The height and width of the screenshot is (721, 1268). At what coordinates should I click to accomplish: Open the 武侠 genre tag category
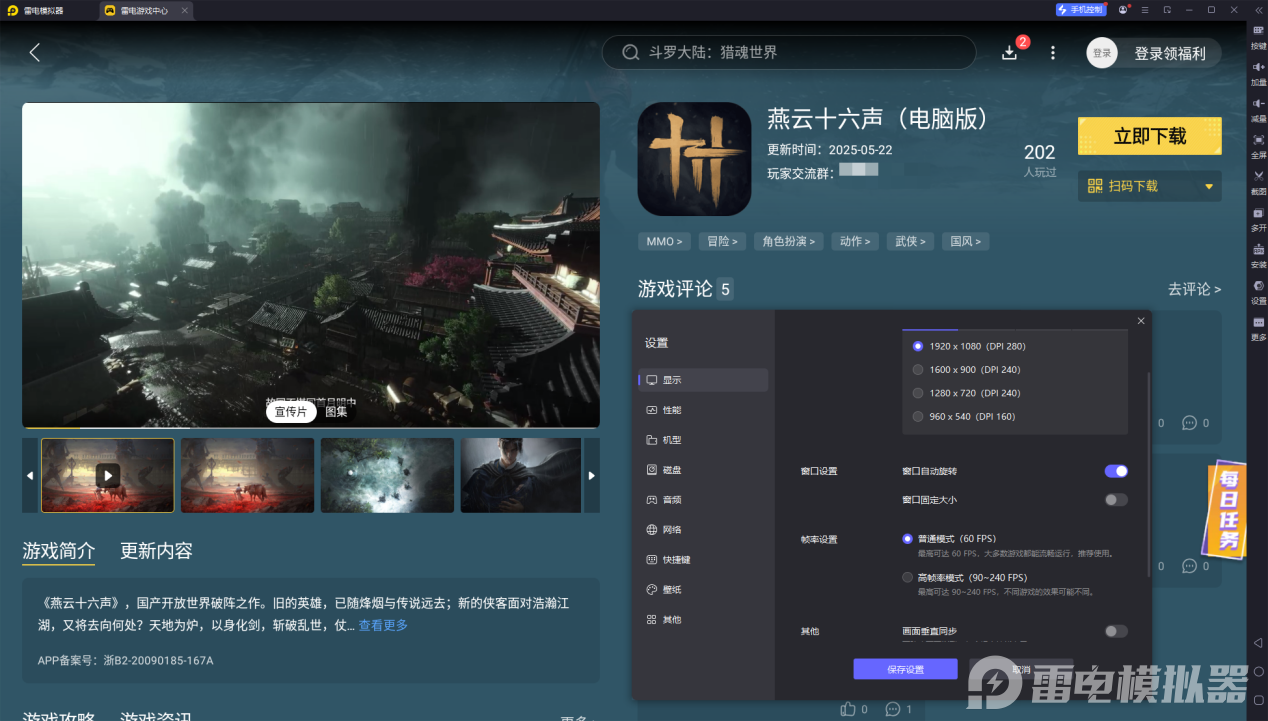(x=909, y=241)
